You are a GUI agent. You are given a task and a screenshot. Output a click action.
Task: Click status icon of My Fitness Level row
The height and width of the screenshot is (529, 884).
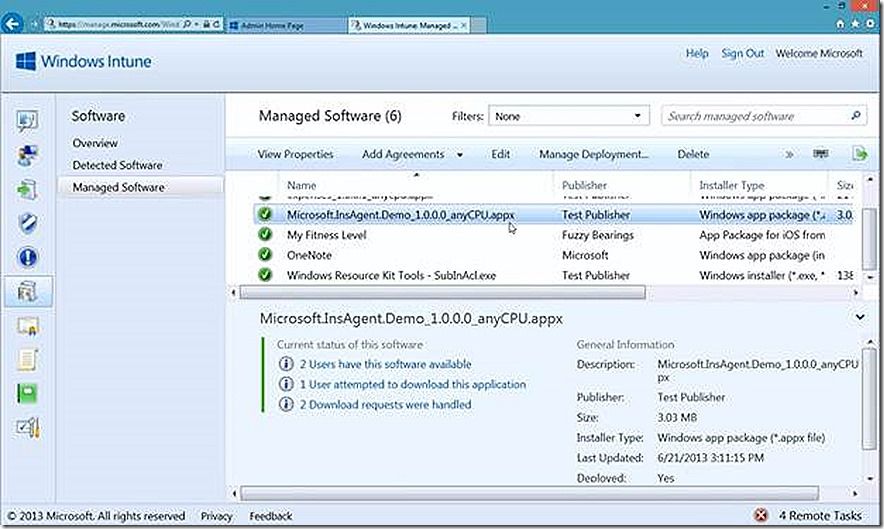[x=264, y=235]
